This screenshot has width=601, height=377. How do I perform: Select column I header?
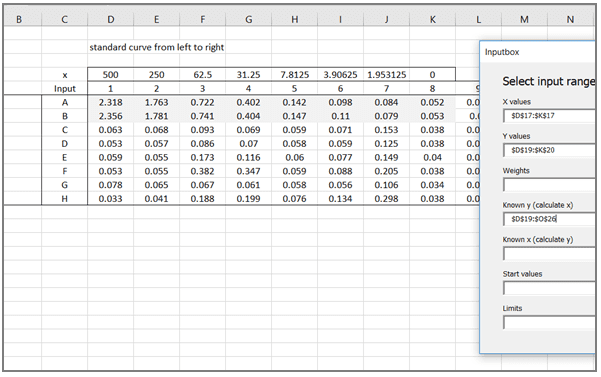coord(340,19)
